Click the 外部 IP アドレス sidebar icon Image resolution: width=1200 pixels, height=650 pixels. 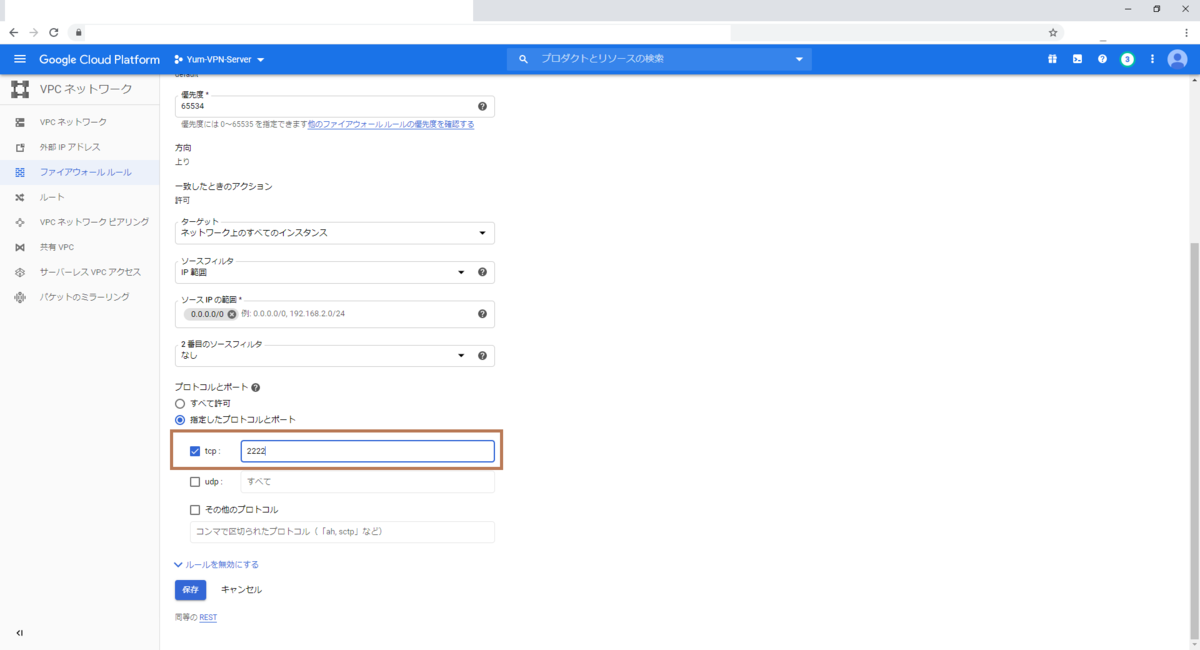[19, 147]
